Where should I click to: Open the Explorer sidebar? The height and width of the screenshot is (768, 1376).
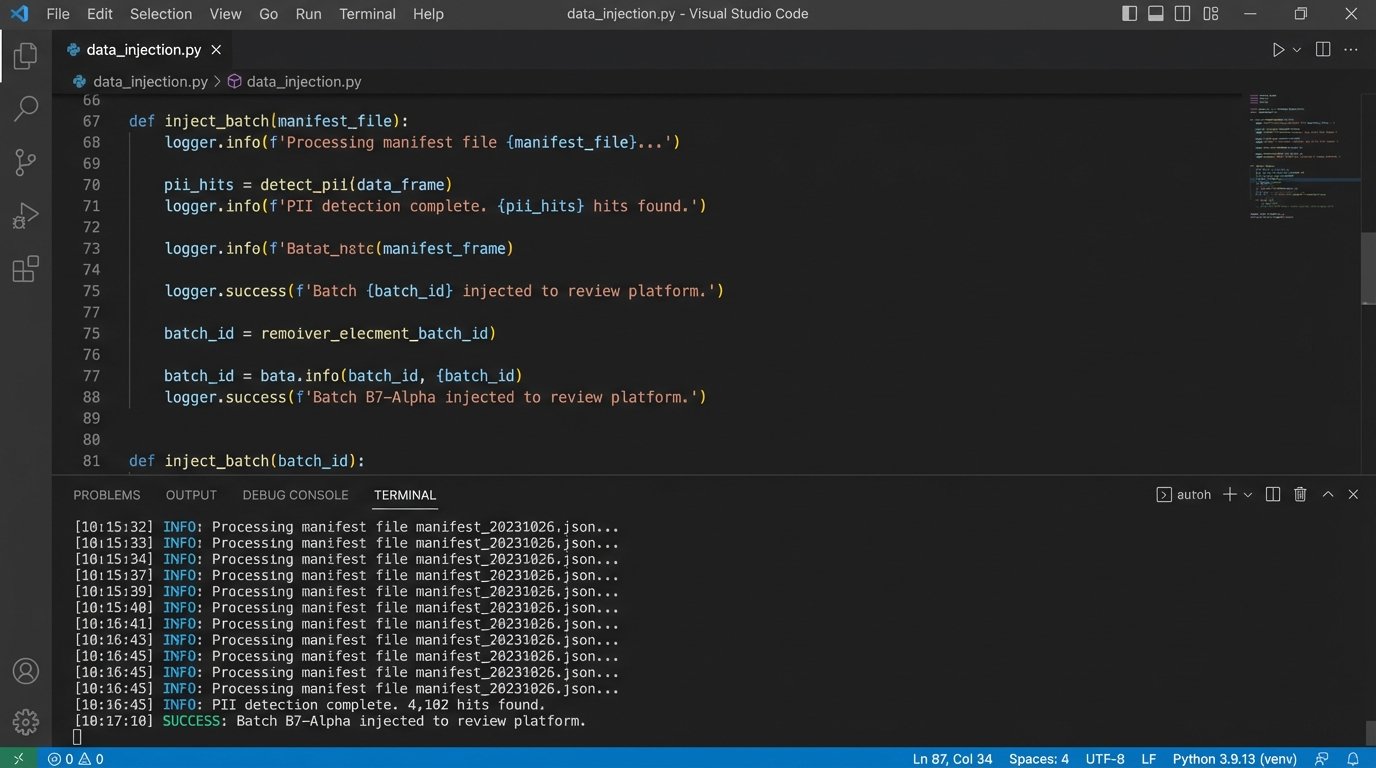(25, 55)
